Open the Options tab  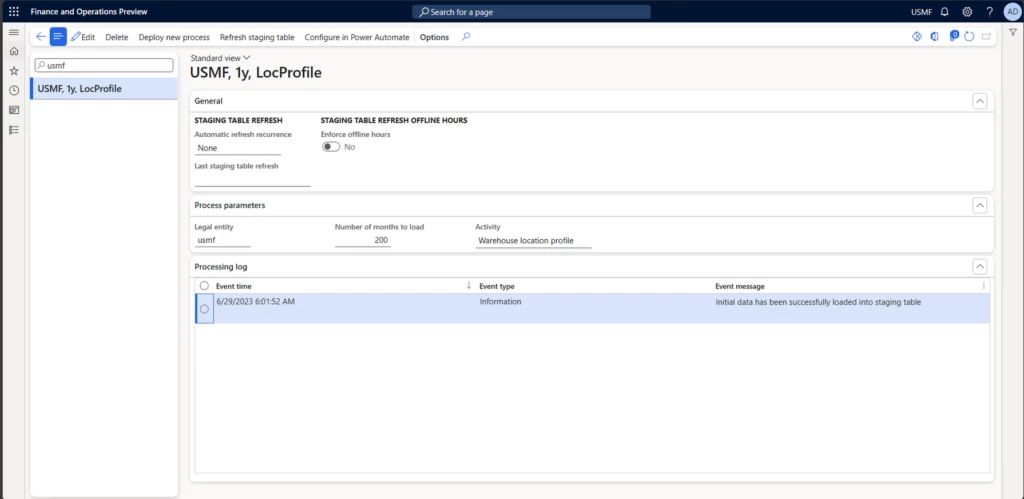(434, 37)
